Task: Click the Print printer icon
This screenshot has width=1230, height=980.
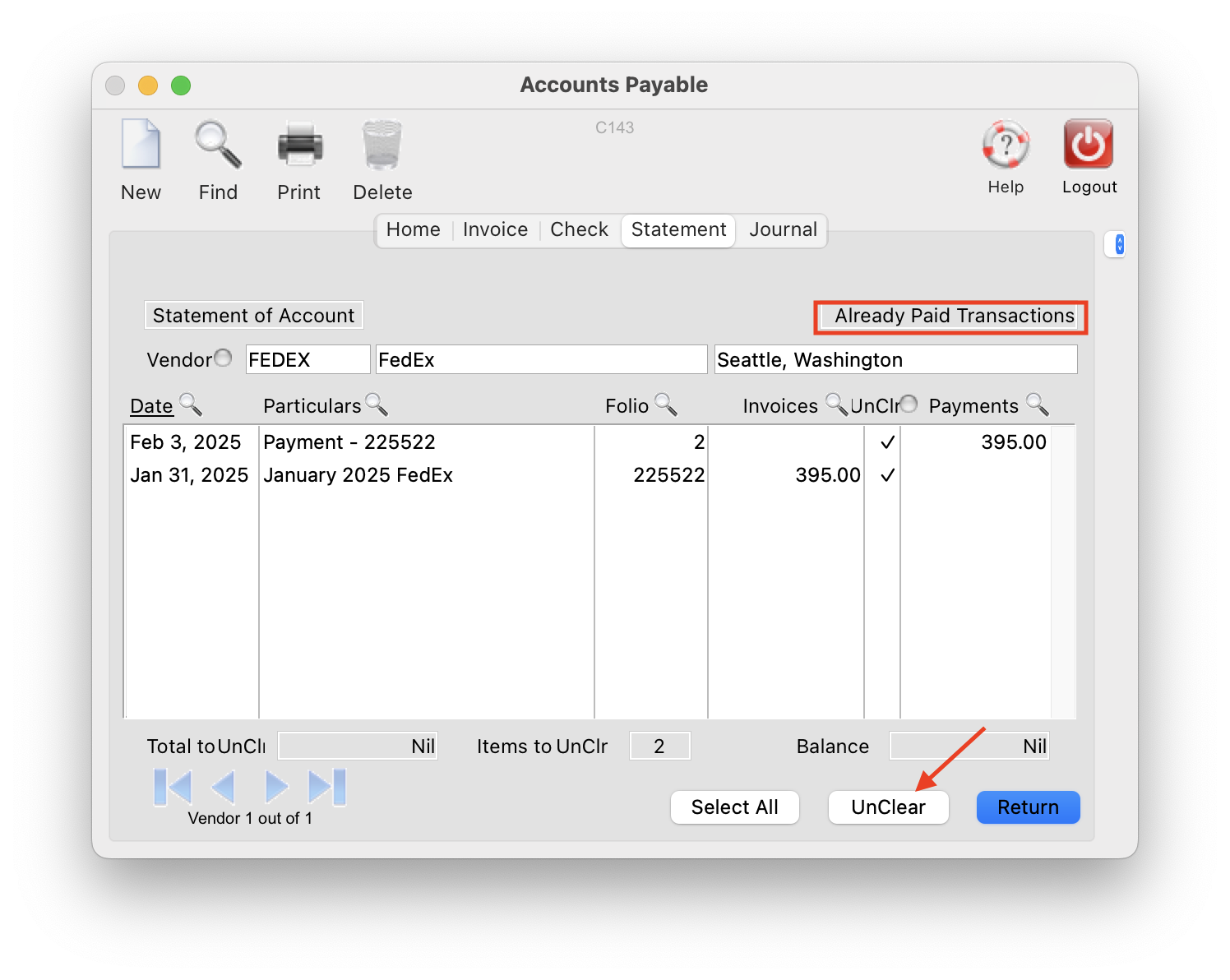Action: coord(299,145)
